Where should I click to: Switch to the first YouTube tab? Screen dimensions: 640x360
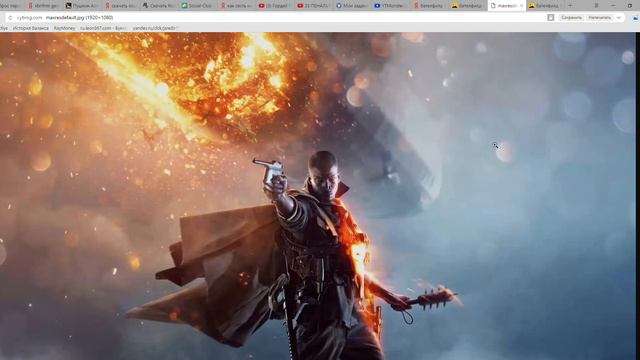click(x=273, y=6)
